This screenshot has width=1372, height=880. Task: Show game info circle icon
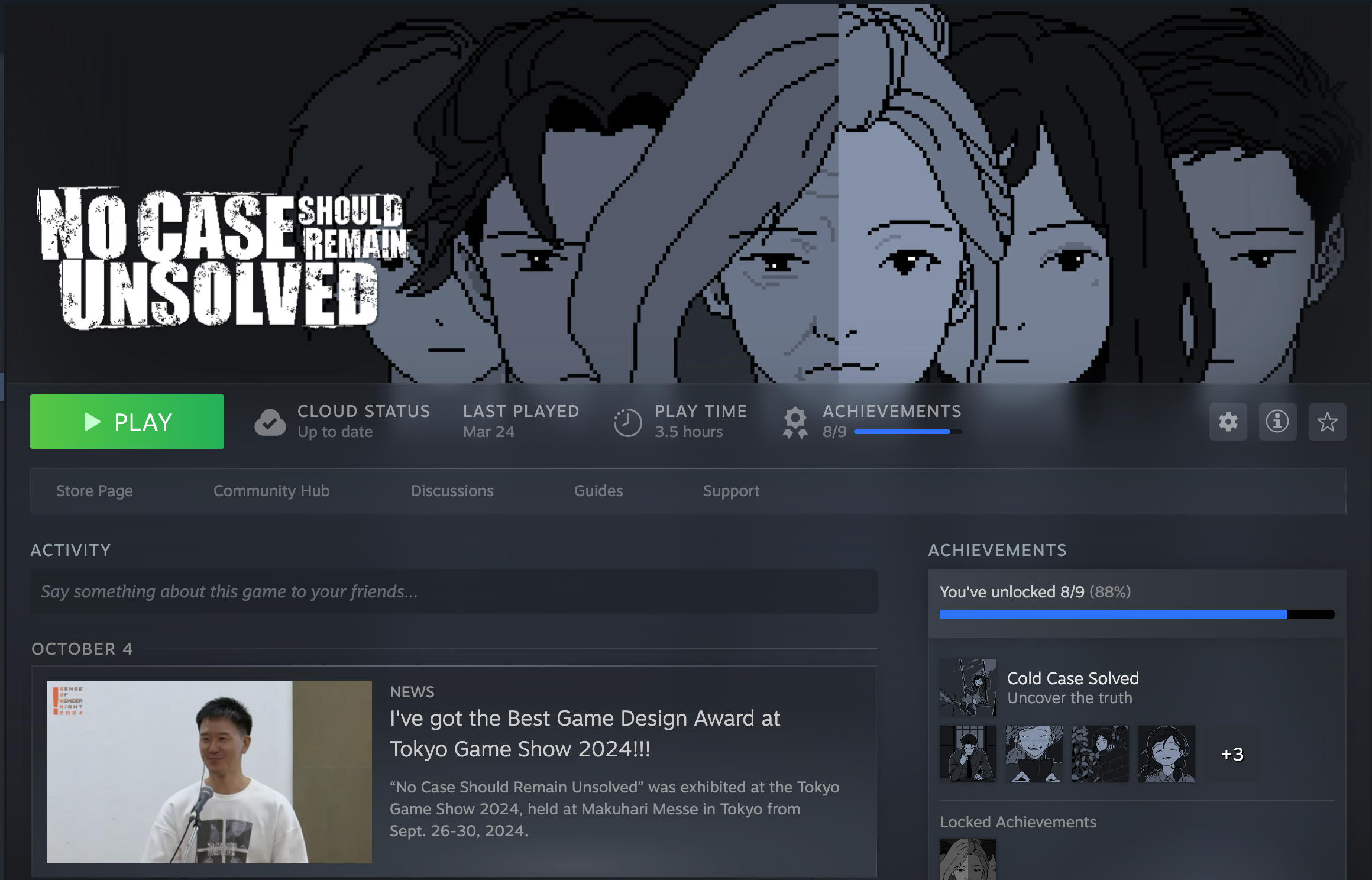coord(1277,422)
